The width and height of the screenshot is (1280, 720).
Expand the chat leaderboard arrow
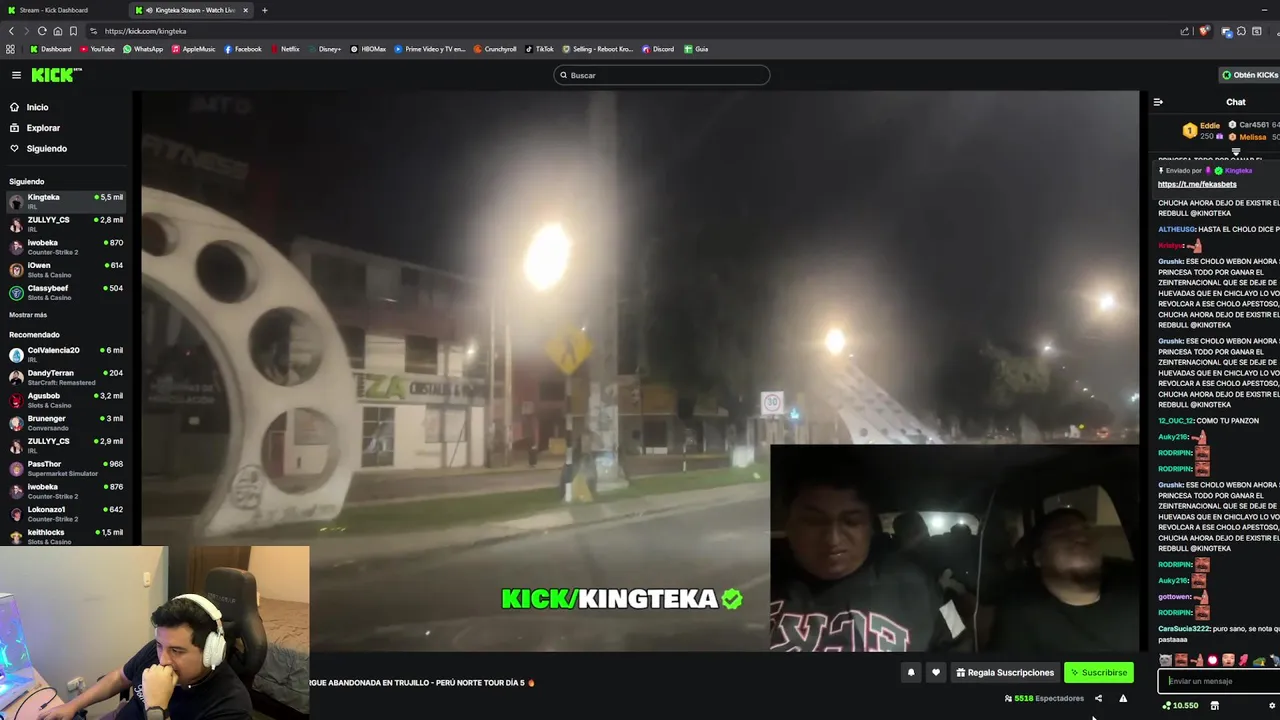pyautogui.click(x=1236, y=152)
